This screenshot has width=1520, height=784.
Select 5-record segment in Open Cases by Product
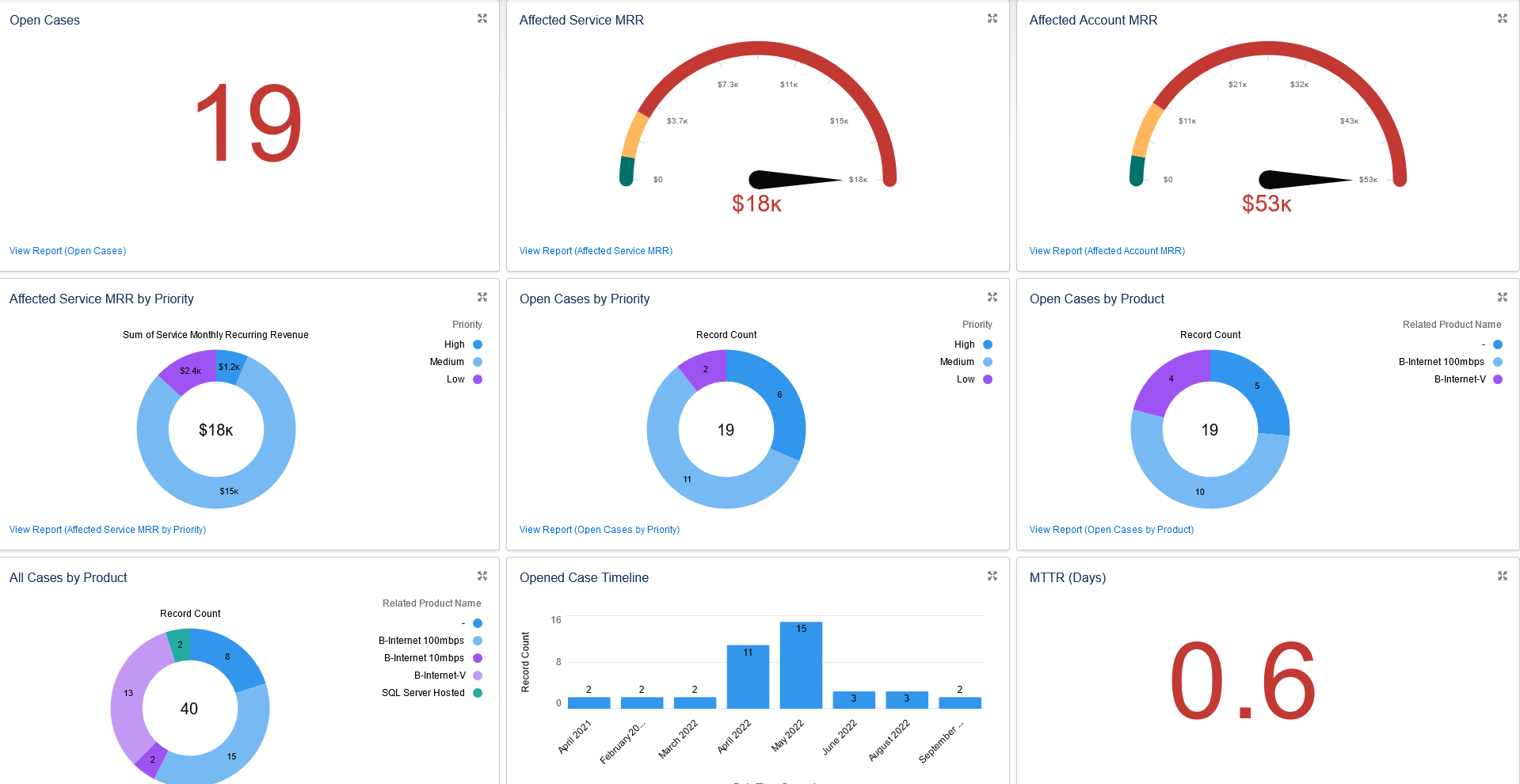tap(1257, 386)
